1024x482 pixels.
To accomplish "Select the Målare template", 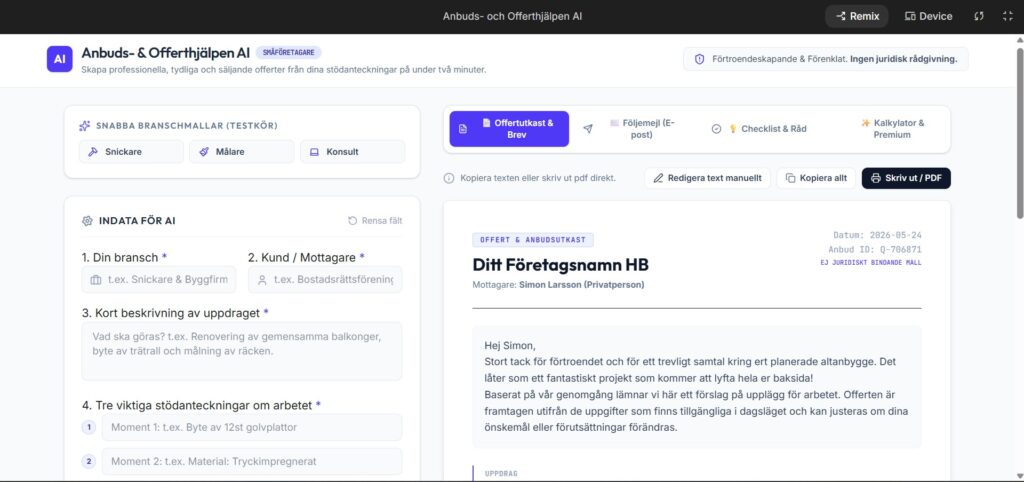I will (x=242, y=152).
